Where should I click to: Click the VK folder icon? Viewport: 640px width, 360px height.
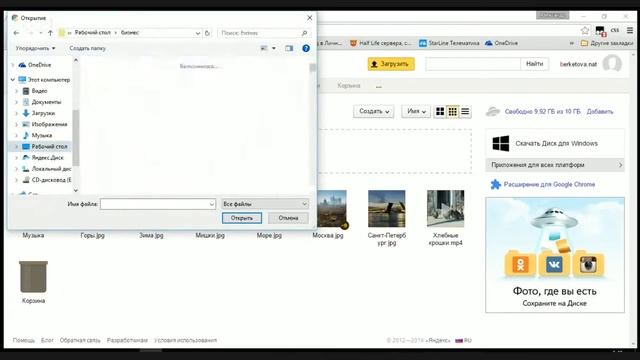pos(554,264)
